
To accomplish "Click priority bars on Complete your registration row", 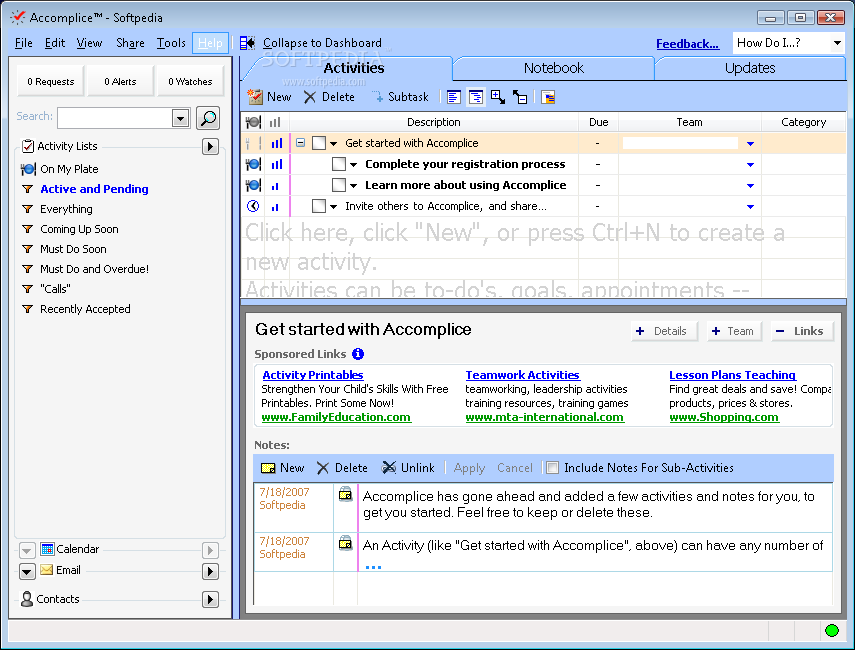I will (x=277, y=164).
